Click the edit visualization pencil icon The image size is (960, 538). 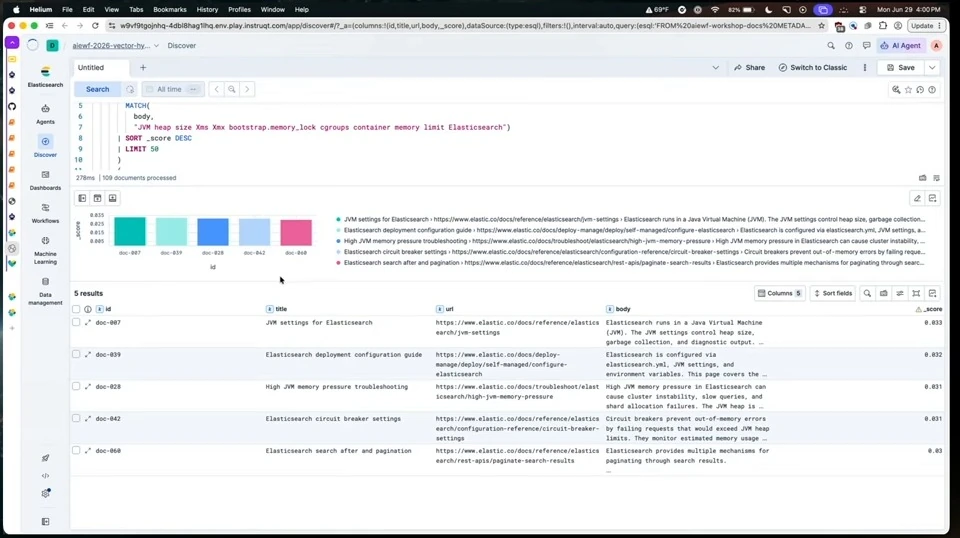(917, 198)
